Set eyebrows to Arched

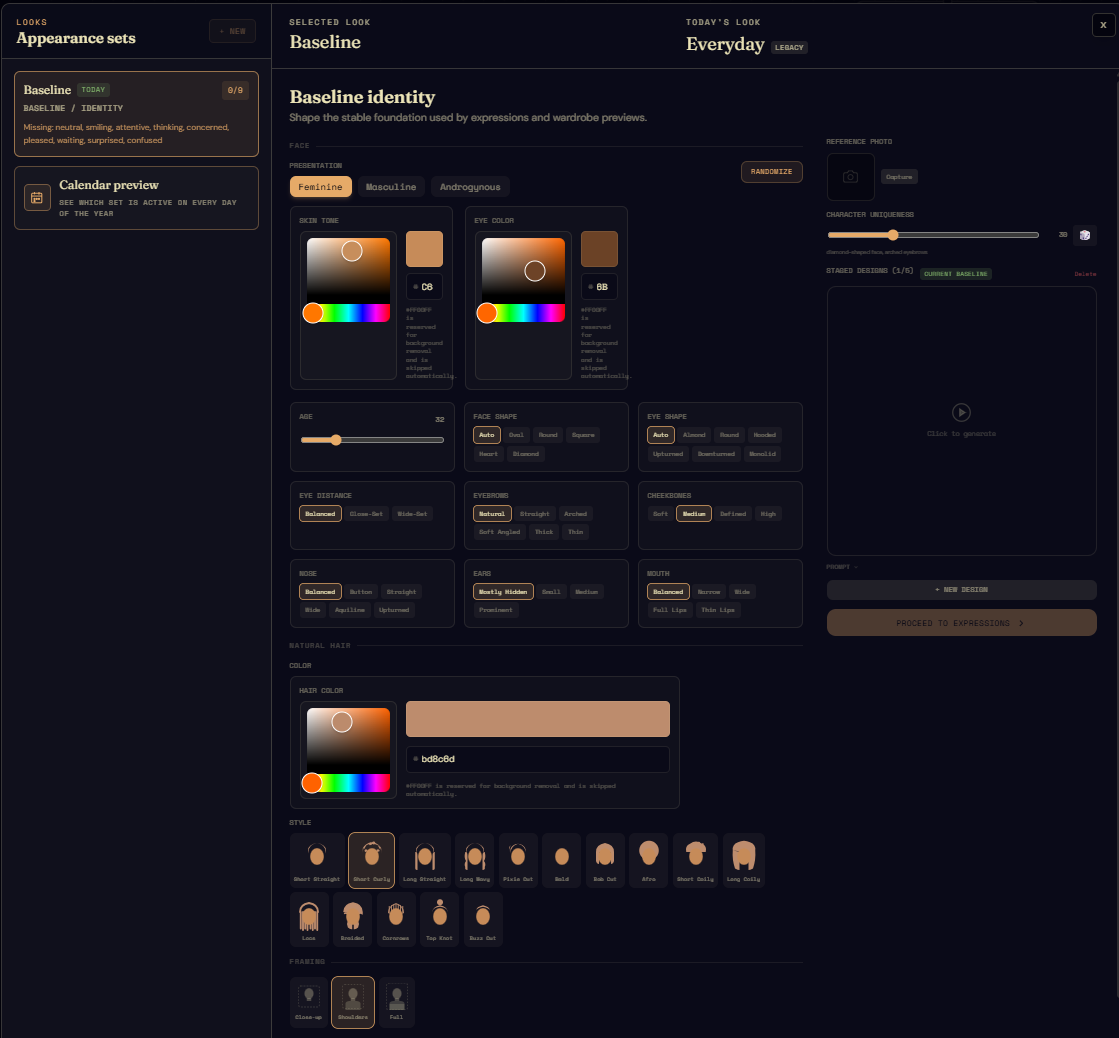[576, 514]
